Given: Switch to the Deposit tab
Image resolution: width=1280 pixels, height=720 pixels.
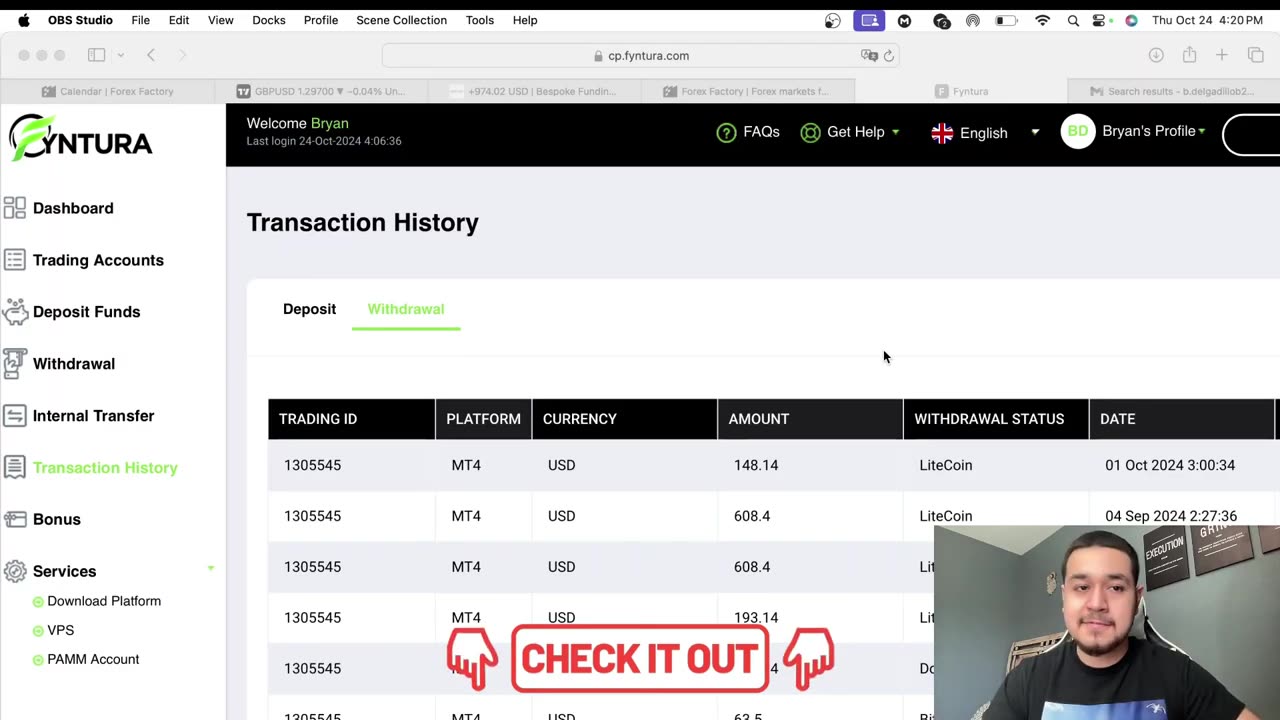Looking at the screenshot, I should tap(309, 309).
